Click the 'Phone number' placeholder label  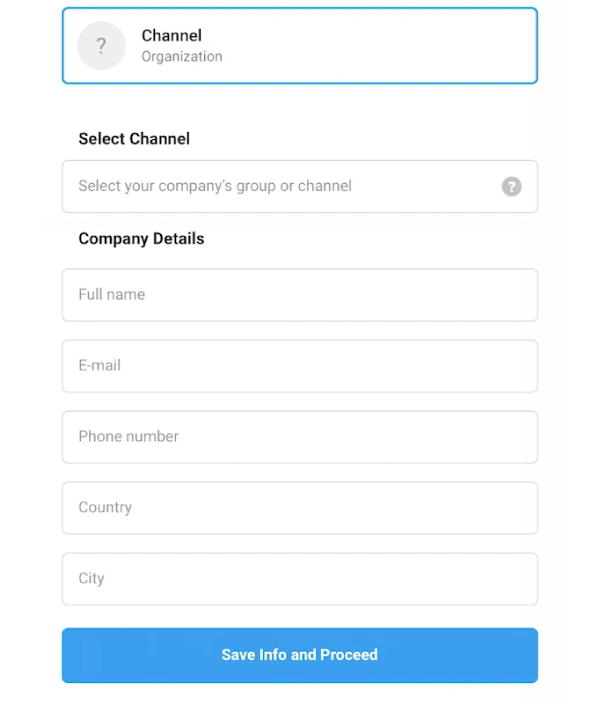[128, 436]
